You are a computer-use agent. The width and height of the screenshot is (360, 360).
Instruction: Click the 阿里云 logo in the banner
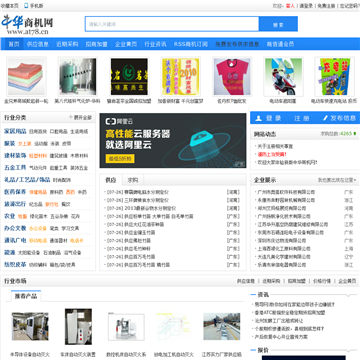tap(119, 121)
